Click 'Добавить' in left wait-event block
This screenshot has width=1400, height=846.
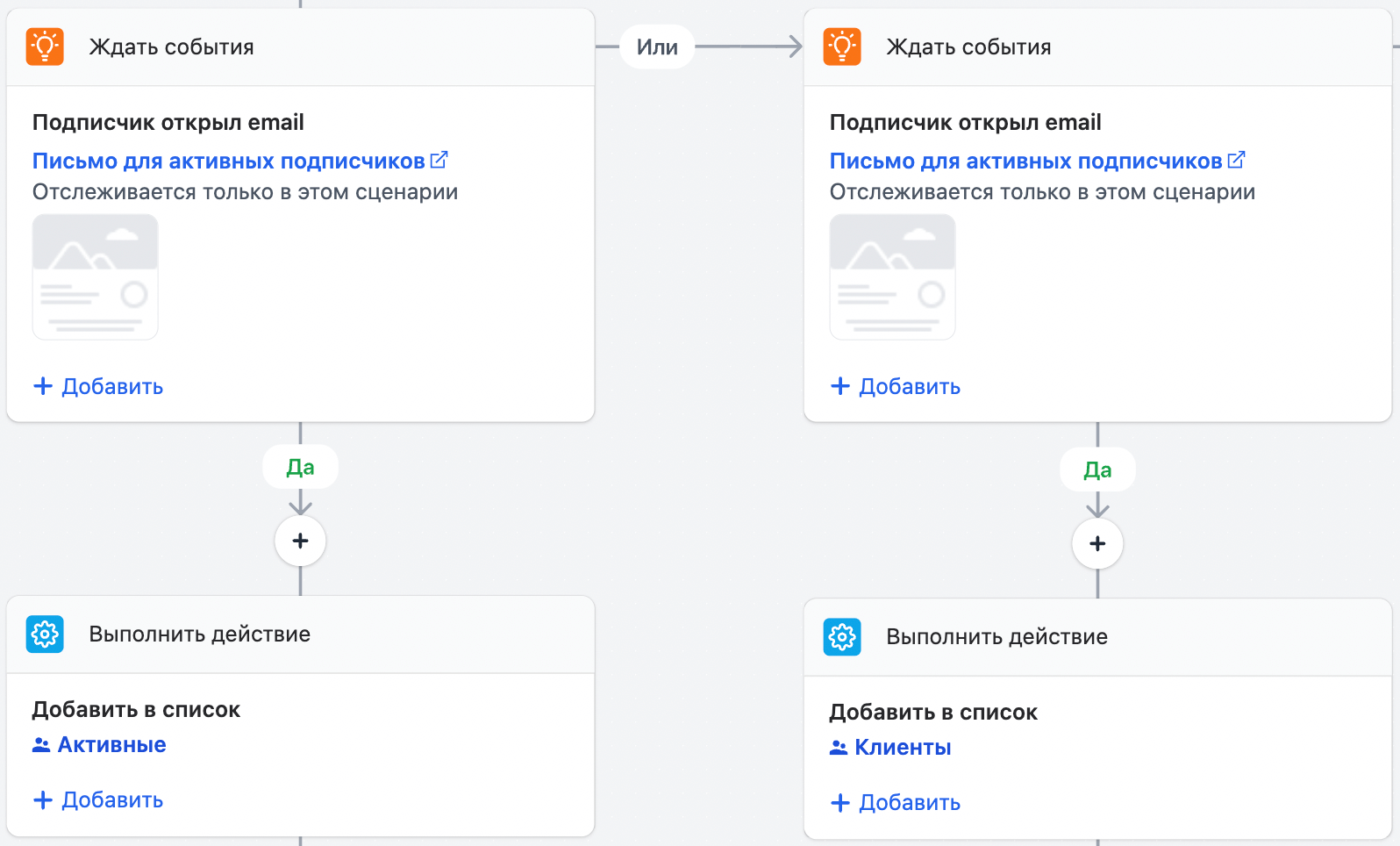click(98, 387)
